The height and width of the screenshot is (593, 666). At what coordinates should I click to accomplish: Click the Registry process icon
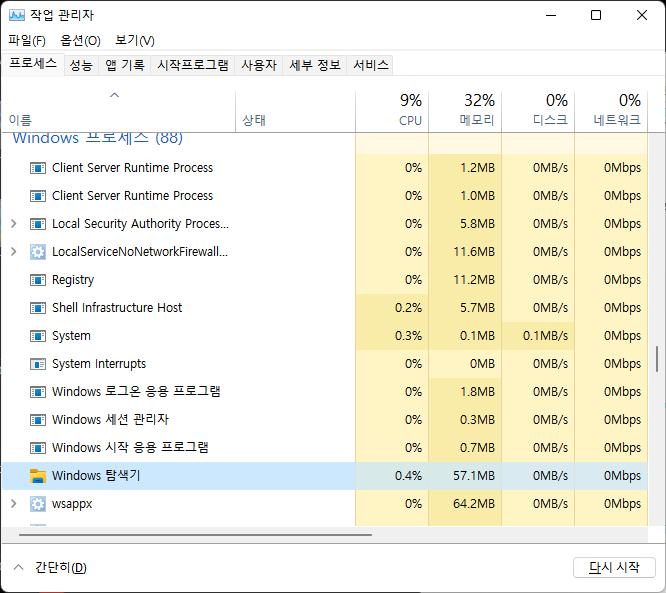[x=38, y=280]
